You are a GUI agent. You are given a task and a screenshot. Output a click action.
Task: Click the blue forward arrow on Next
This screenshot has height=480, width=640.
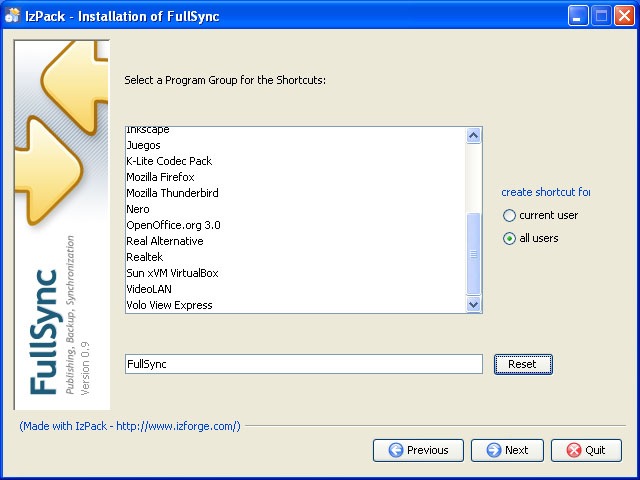tap(493, 450)
